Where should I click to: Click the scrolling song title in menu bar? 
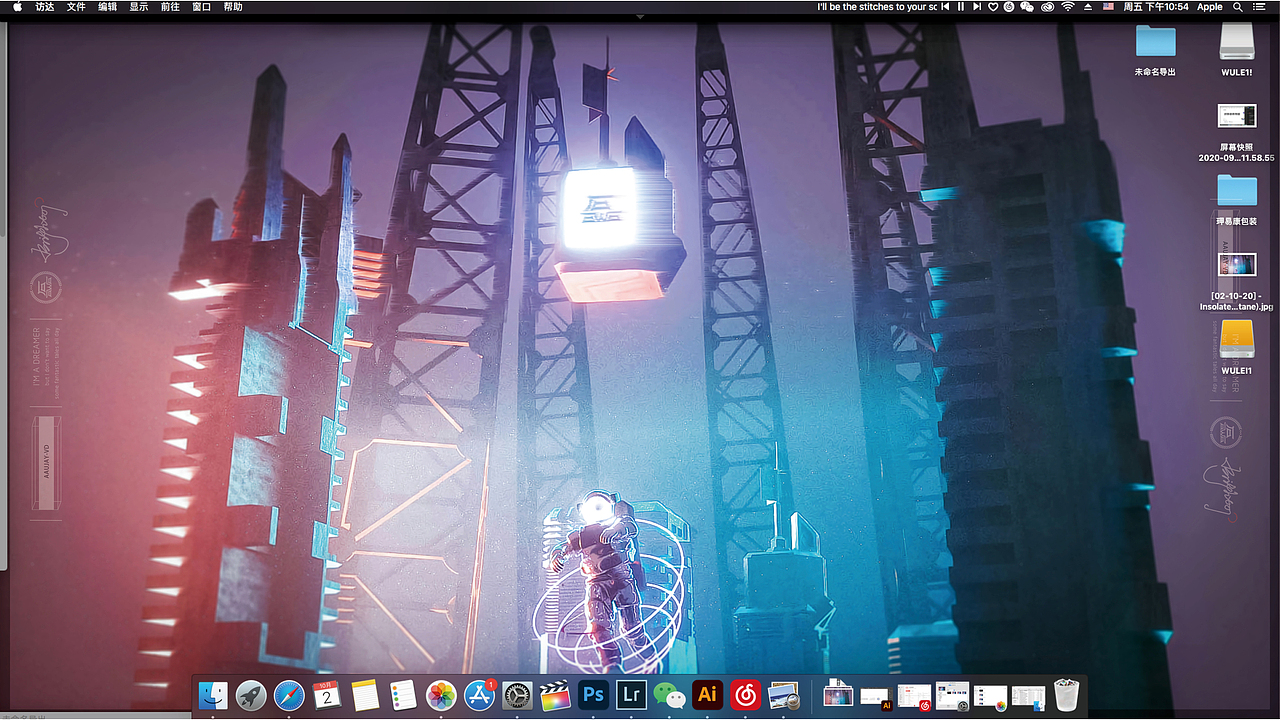pos(877,7)
